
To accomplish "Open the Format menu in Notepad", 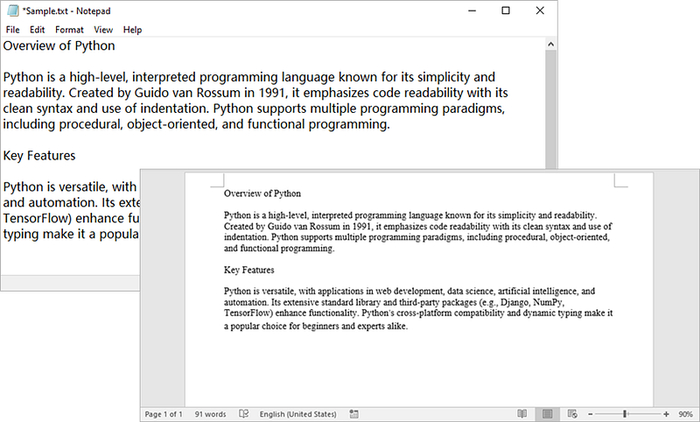I will click(x=69, y=30).
